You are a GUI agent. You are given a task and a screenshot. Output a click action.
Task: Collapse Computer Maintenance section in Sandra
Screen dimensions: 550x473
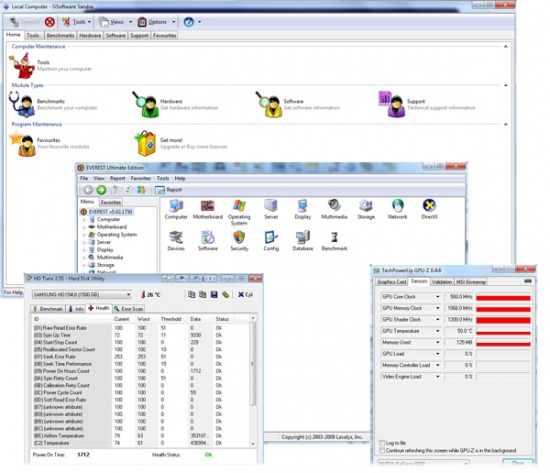pyautogui.click(x=505, y=46)
